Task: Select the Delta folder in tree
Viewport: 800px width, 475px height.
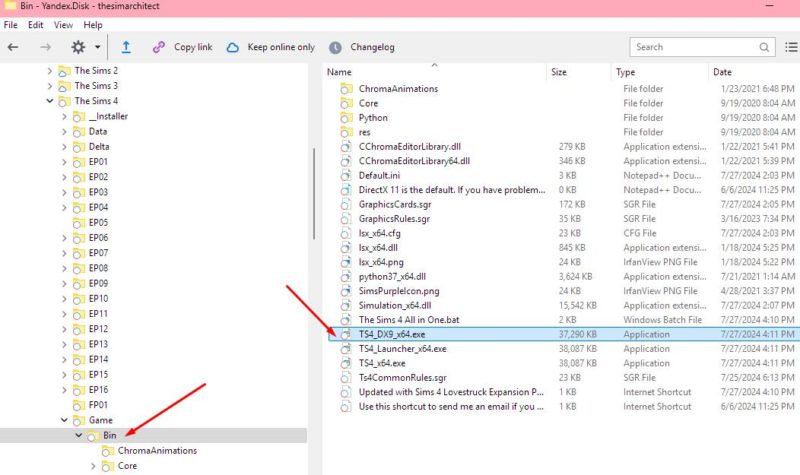Action: (x=98, y=147)
